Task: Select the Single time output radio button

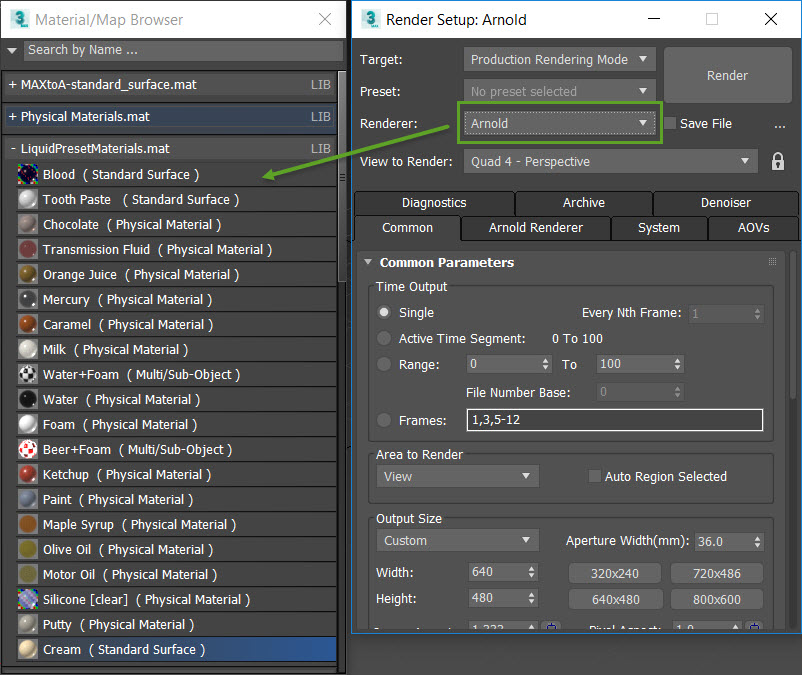Action: click(x=384, y=312)
